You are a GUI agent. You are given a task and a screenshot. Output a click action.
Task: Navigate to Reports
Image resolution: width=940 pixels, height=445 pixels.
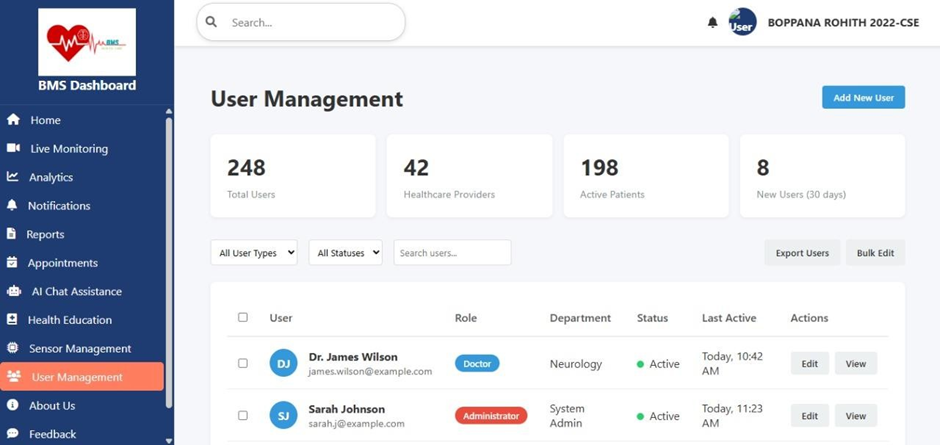point(82,234)
